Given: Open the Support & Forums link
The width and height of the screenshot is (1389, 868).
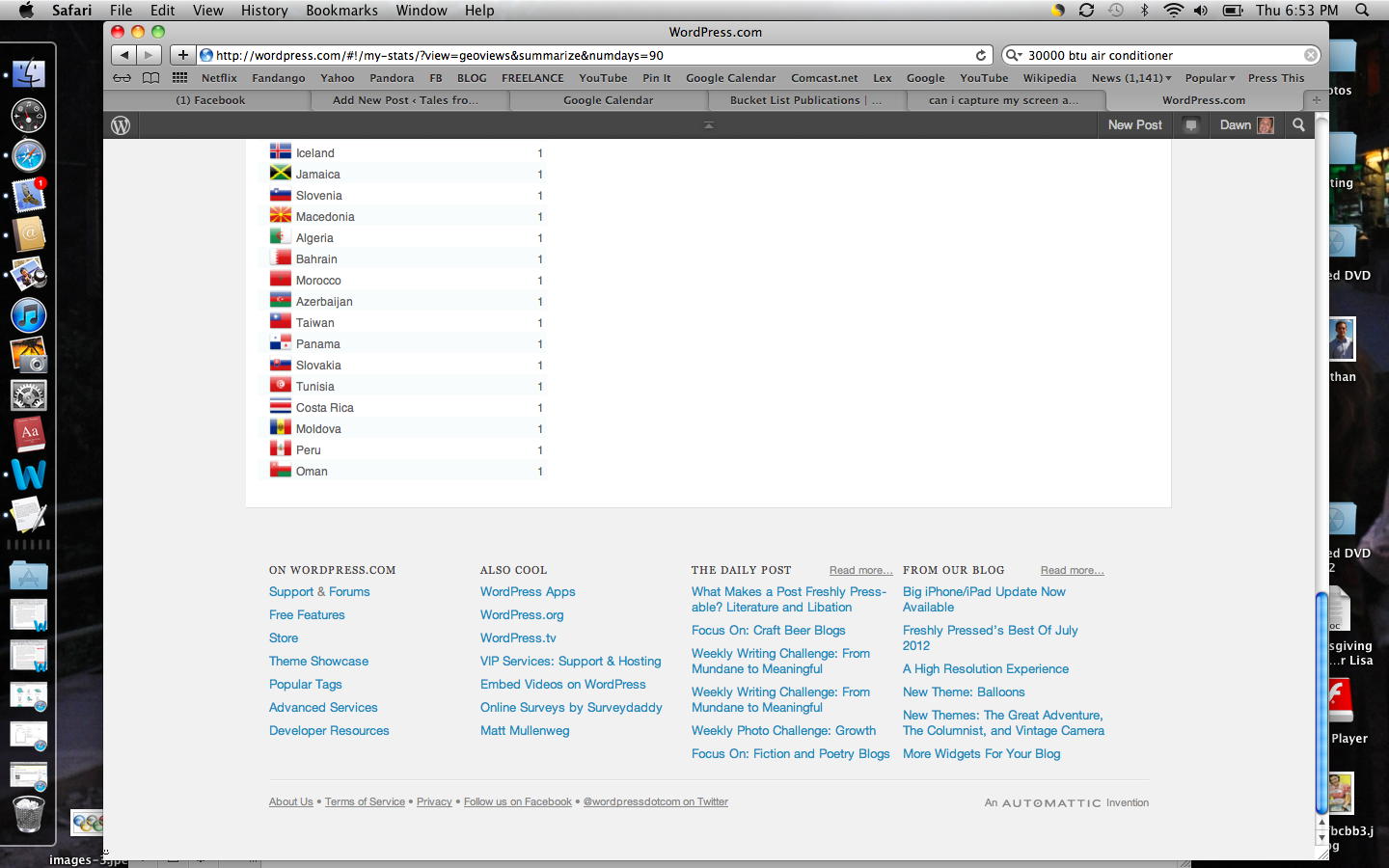Looking at the screenshot, I should click(319, 592).
